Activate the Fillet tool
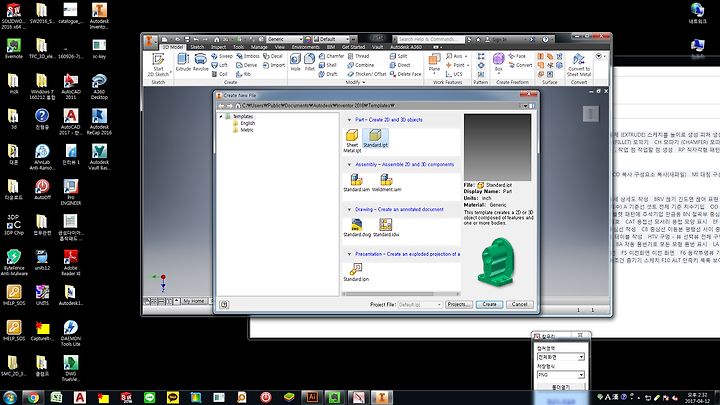Image resolution: width=720 pixels, height=405 pixels. pos(310,62)
